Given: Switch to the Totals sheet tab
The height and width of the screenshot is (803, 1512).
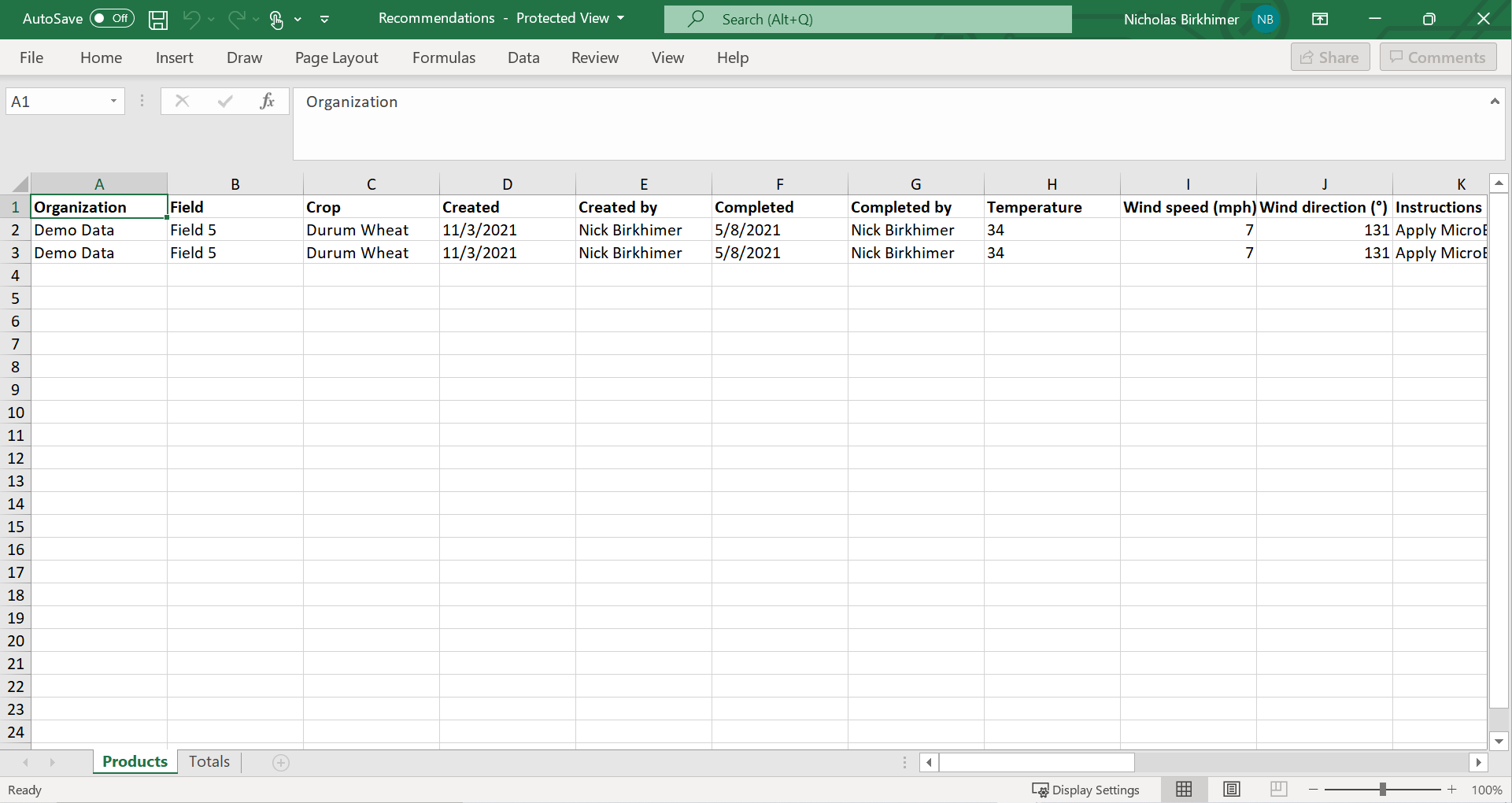Looking at the screenshot, I should [209, 762].
